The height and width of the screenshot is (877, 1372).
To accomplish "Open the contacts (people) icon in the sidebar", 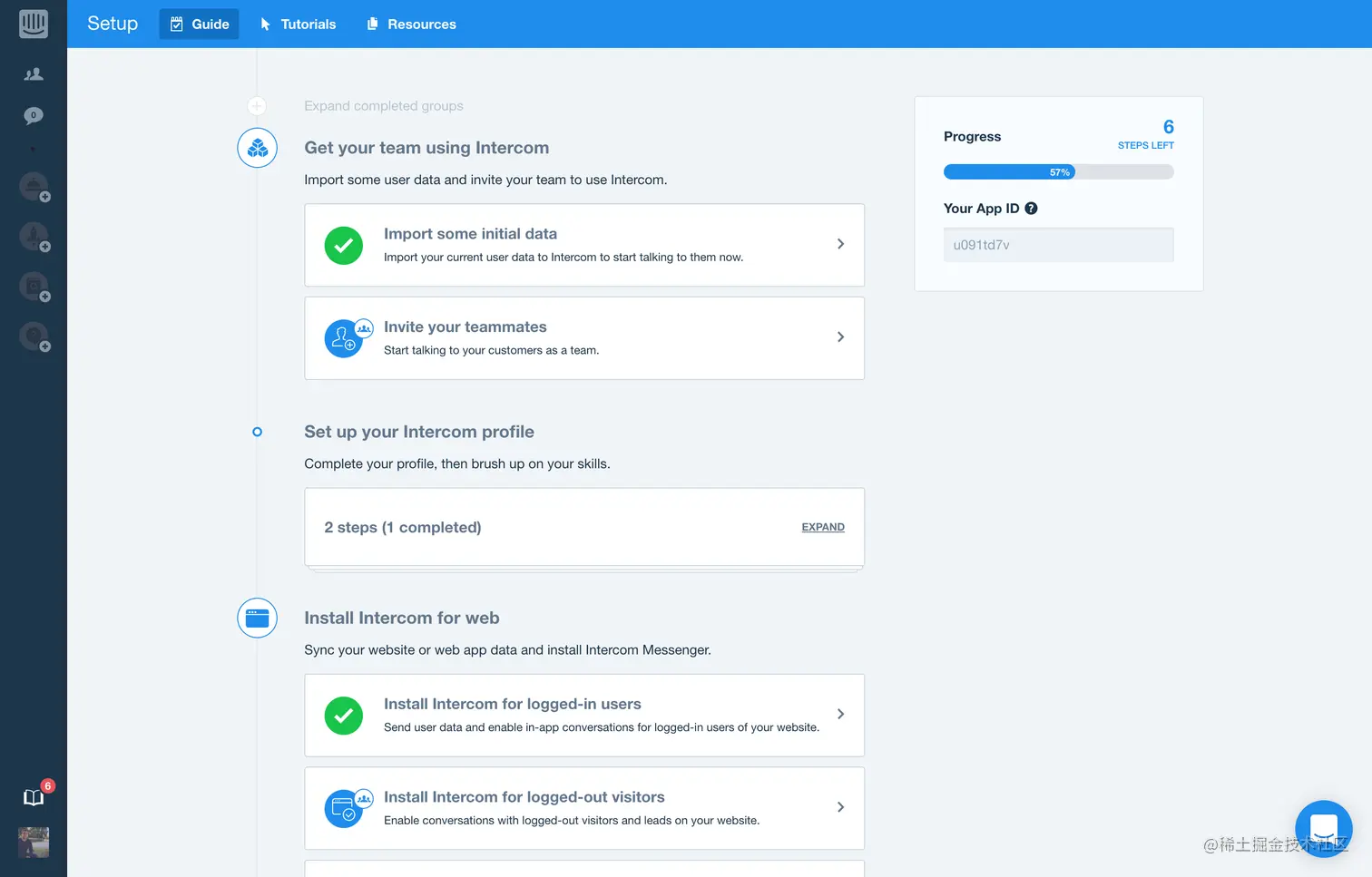I will (x=34, y=73).
